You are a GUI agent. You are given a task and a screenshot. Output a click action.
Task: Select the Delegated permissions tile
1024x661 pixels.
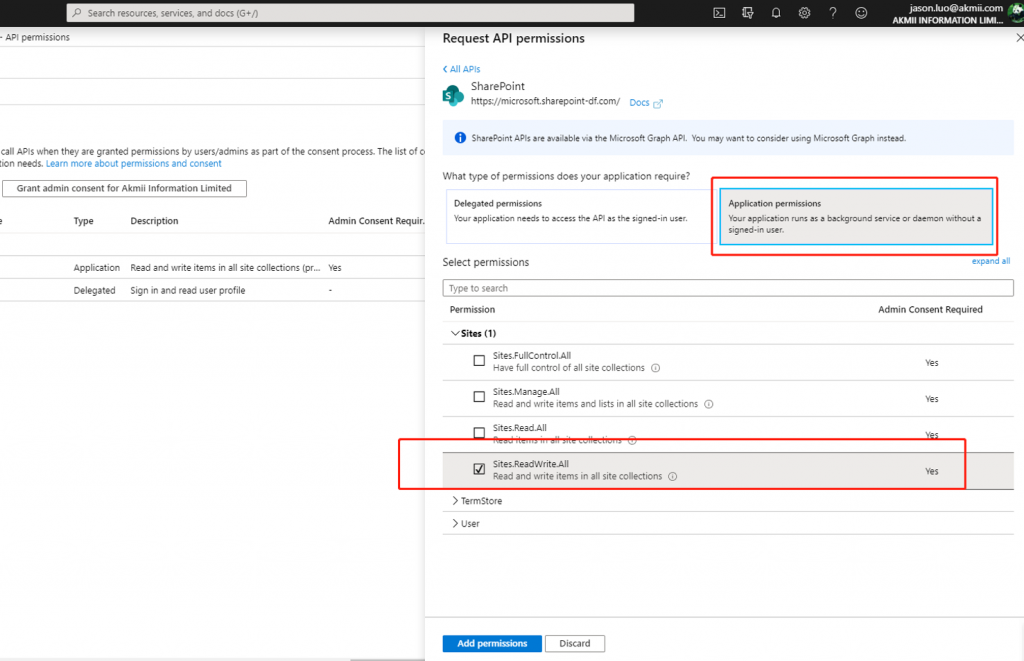click(x=581, y=216)
